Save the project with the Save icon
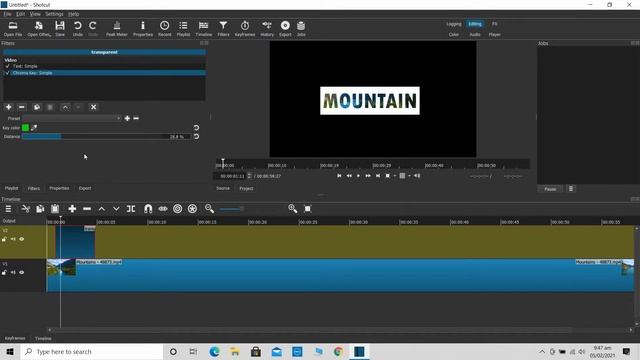Screen dimensions: 640x360 [60, 29]
